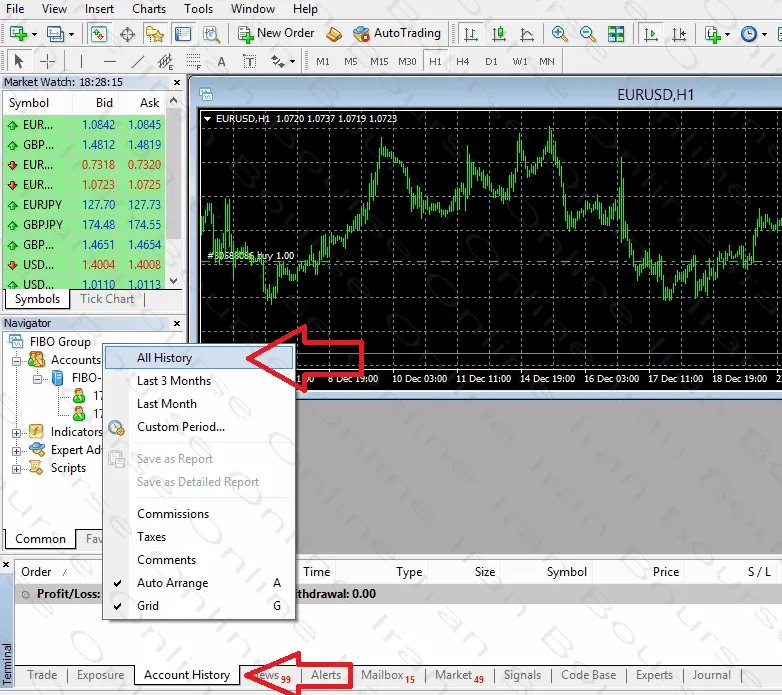The width and height of the screenshot is (782, 695).
Task: Expand the Indicators tree node
Action: [x=17, y=432]
